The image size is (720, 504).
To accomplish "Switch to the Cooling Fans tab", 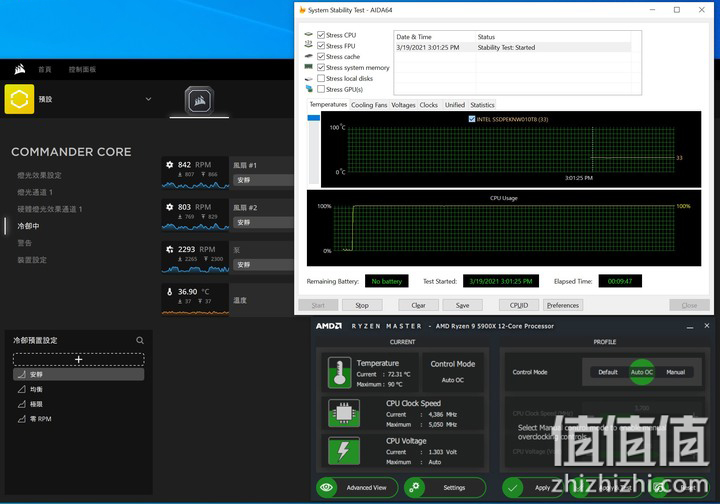I will pos(369,105).
